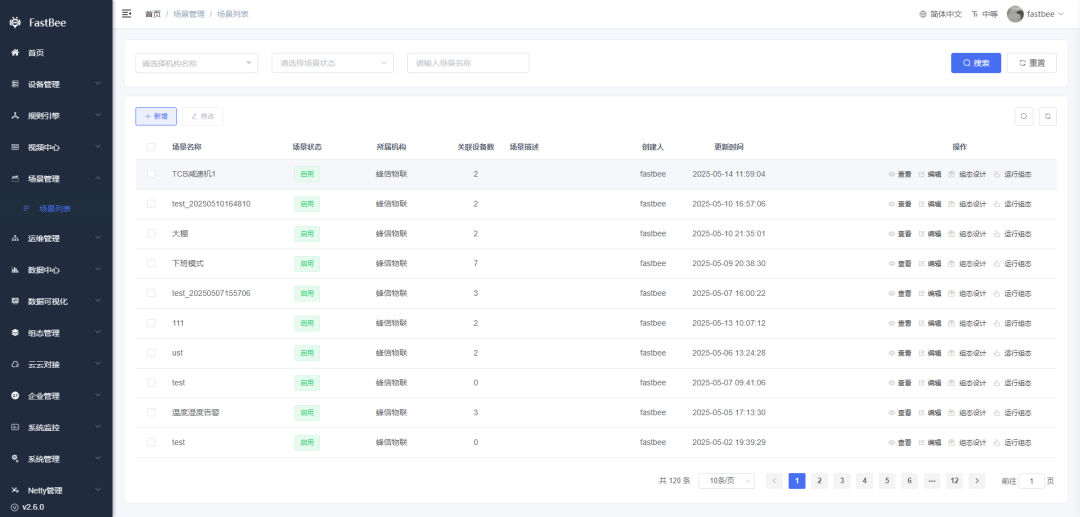Click 查看 for the 大棚 scene

pos(899,234)
